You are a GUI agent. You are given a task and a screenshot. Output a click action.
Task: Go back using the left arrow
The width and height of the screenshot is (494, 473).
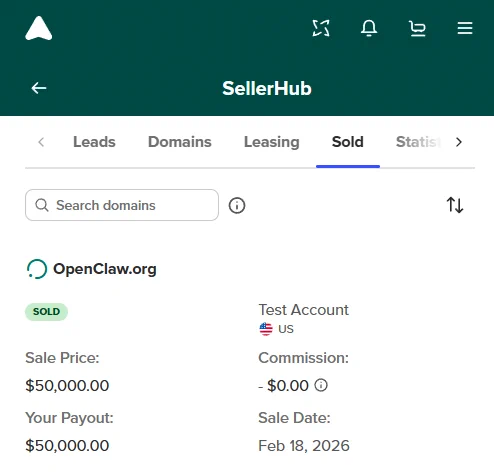(39, 88)
